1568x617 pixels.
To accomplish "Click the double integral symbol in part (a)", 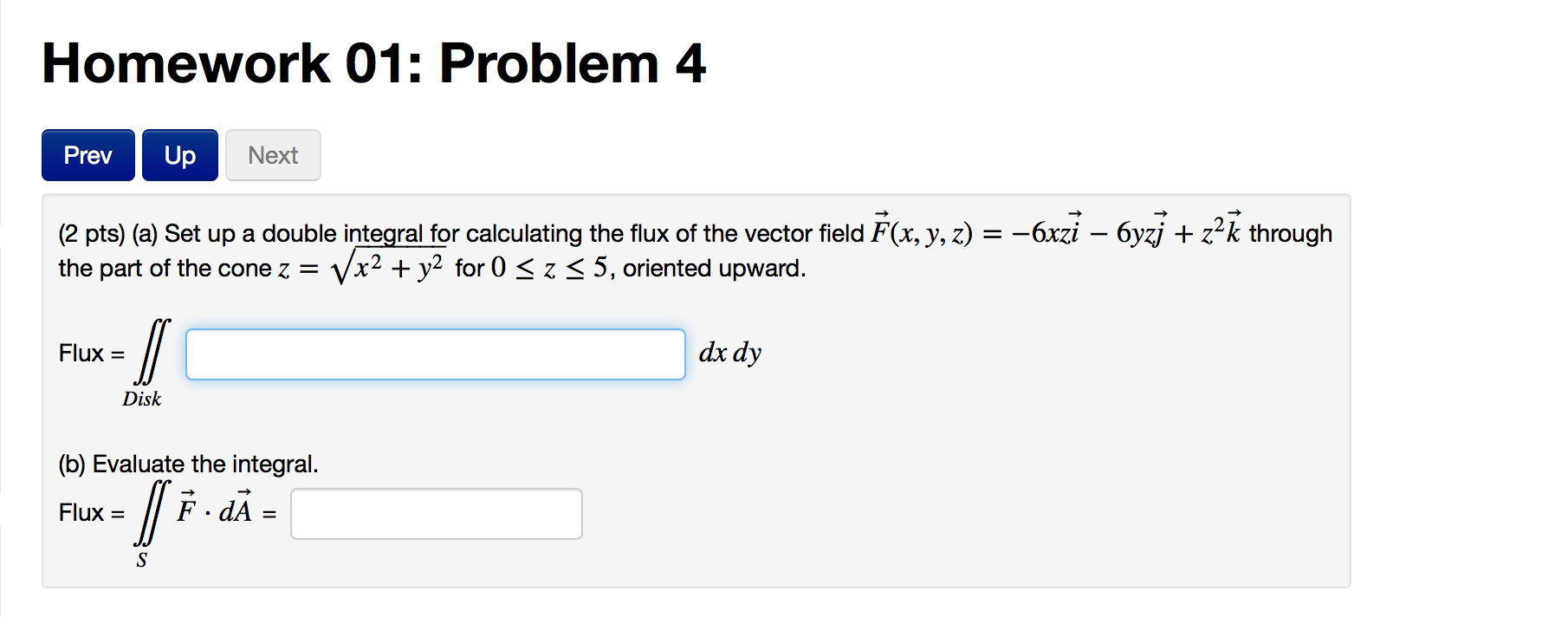I will click(152, 351).
